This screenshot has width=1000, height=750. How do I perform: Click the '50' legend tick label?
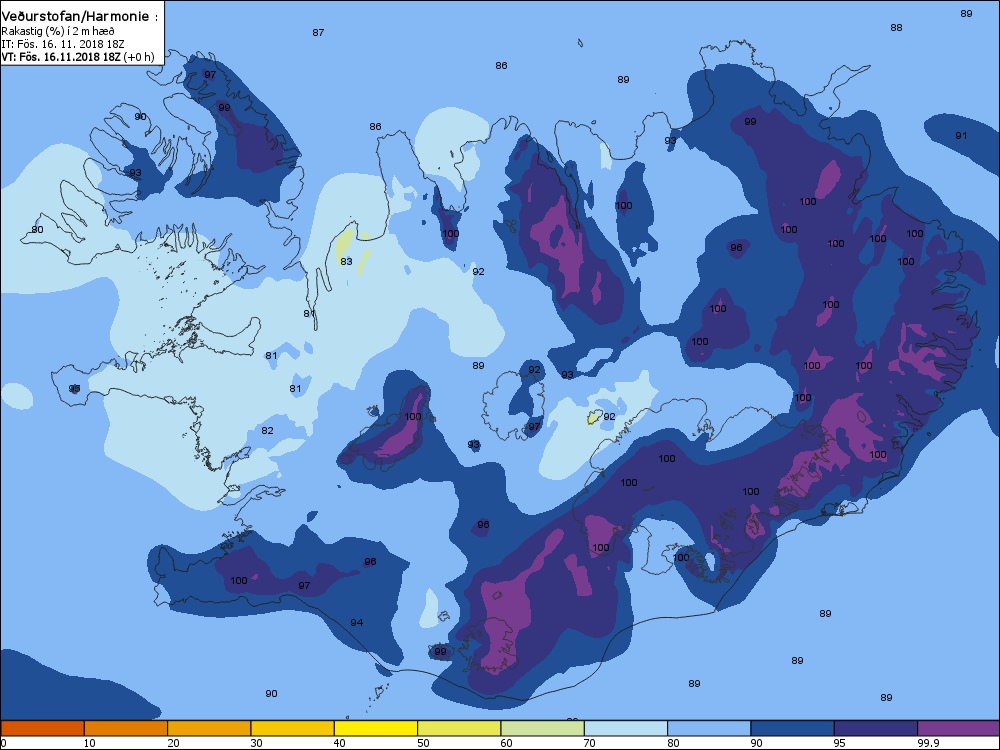tap(423, 743)
